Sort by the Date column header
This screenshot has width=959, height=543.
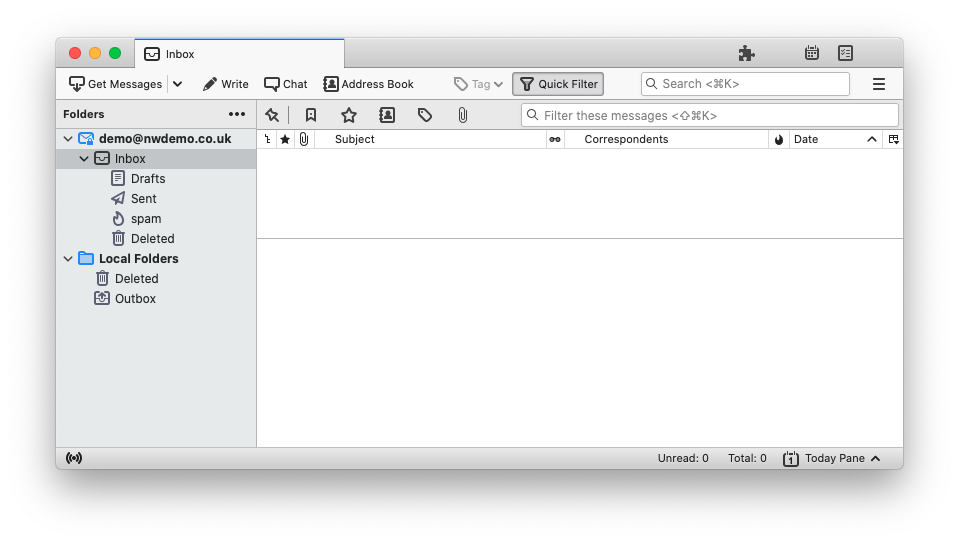(x=835, y=139)
